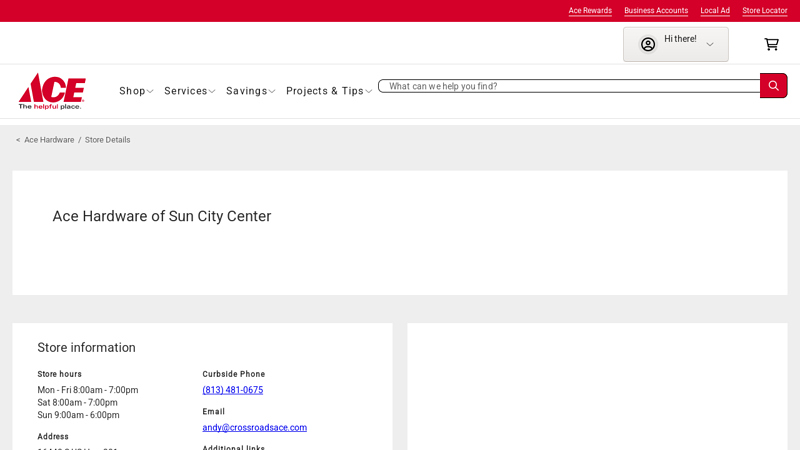Click the 'Curbside Phone' label

[234, 374]
